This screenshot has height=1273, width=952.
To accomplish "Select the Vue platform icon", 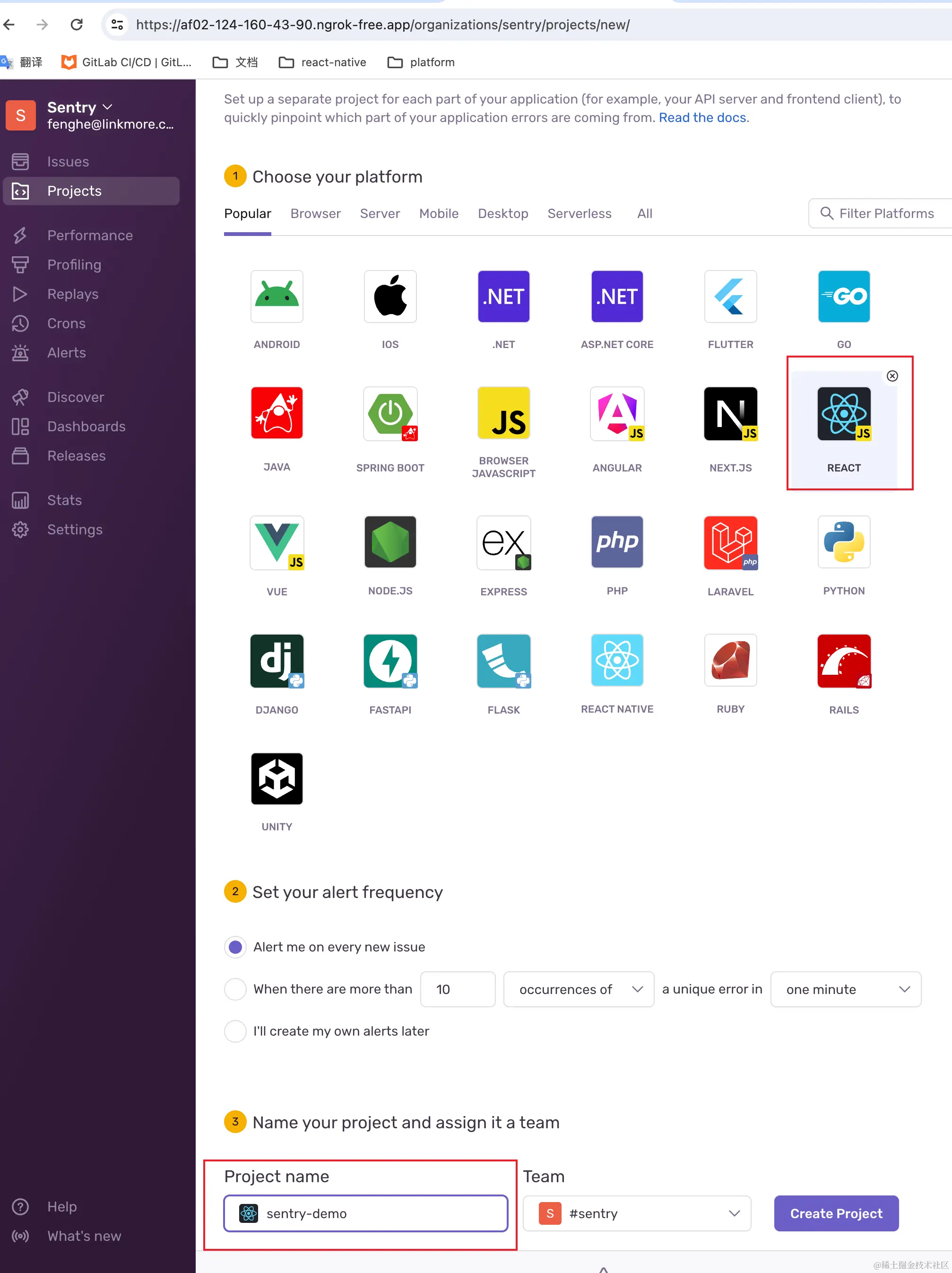I will click(x=277, y=543).
